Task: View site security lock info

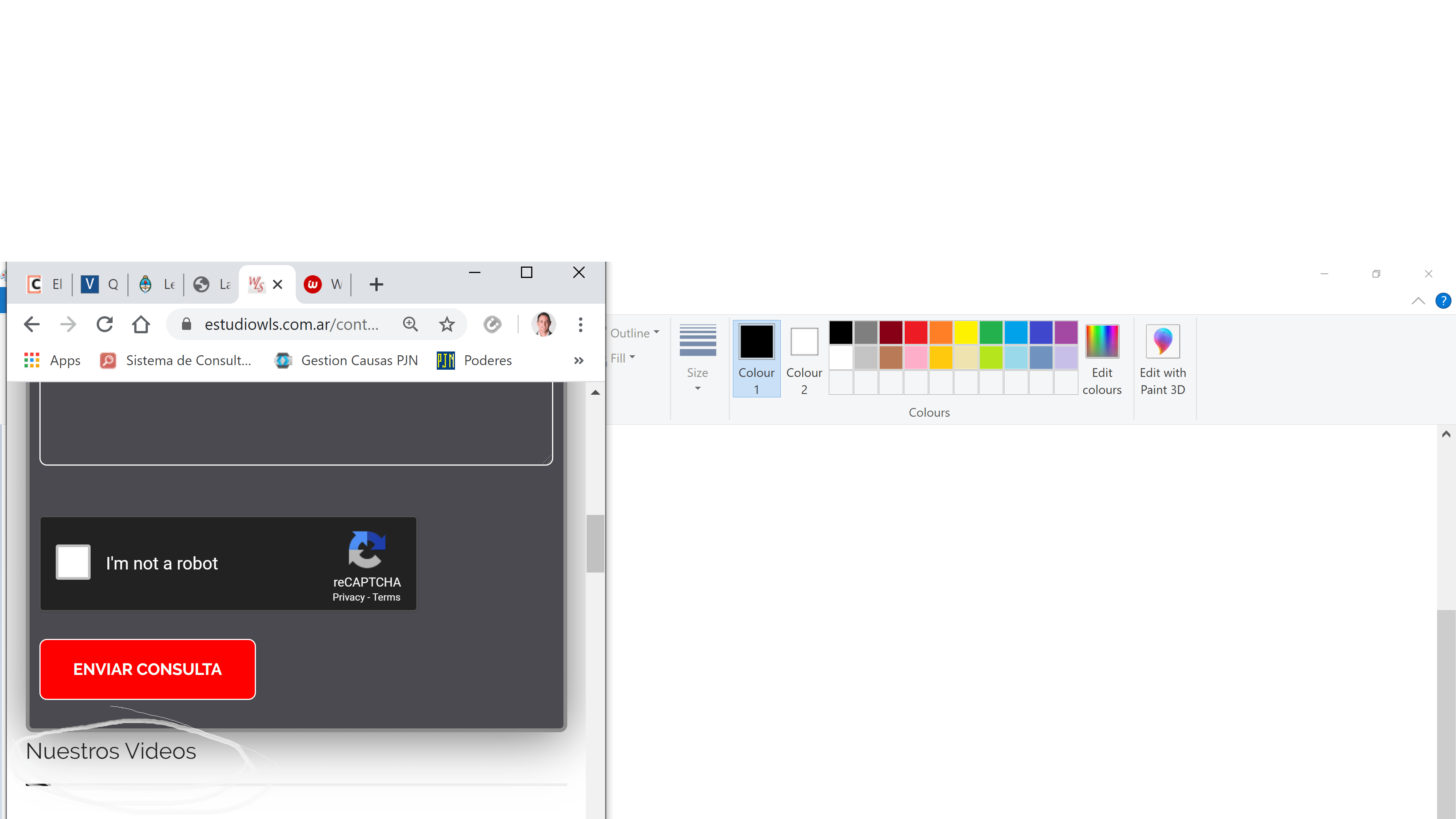Action: pyautogui.click(x=186, y=325)
